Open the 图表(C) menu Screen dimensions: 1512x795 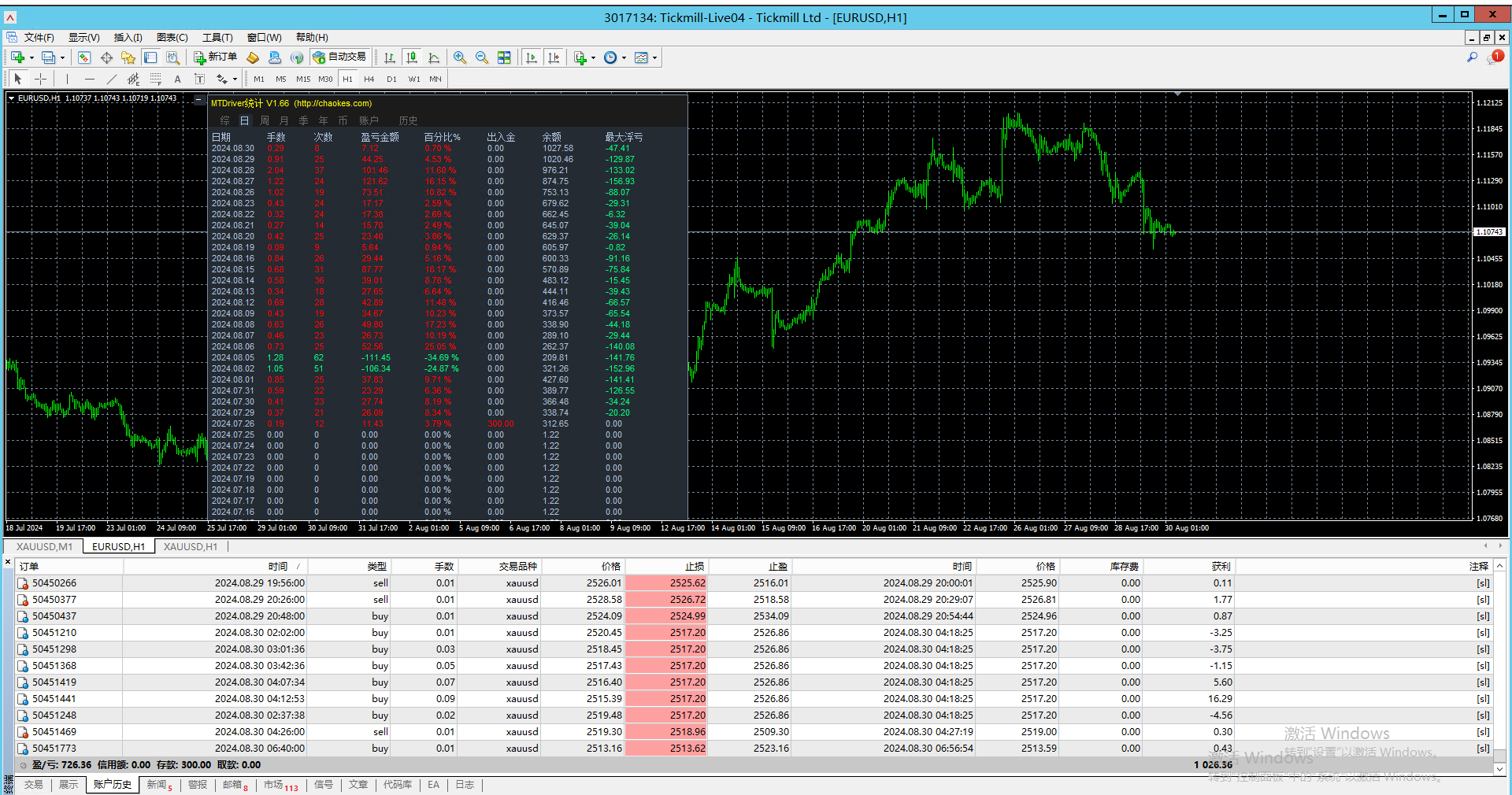click(172, 37)
